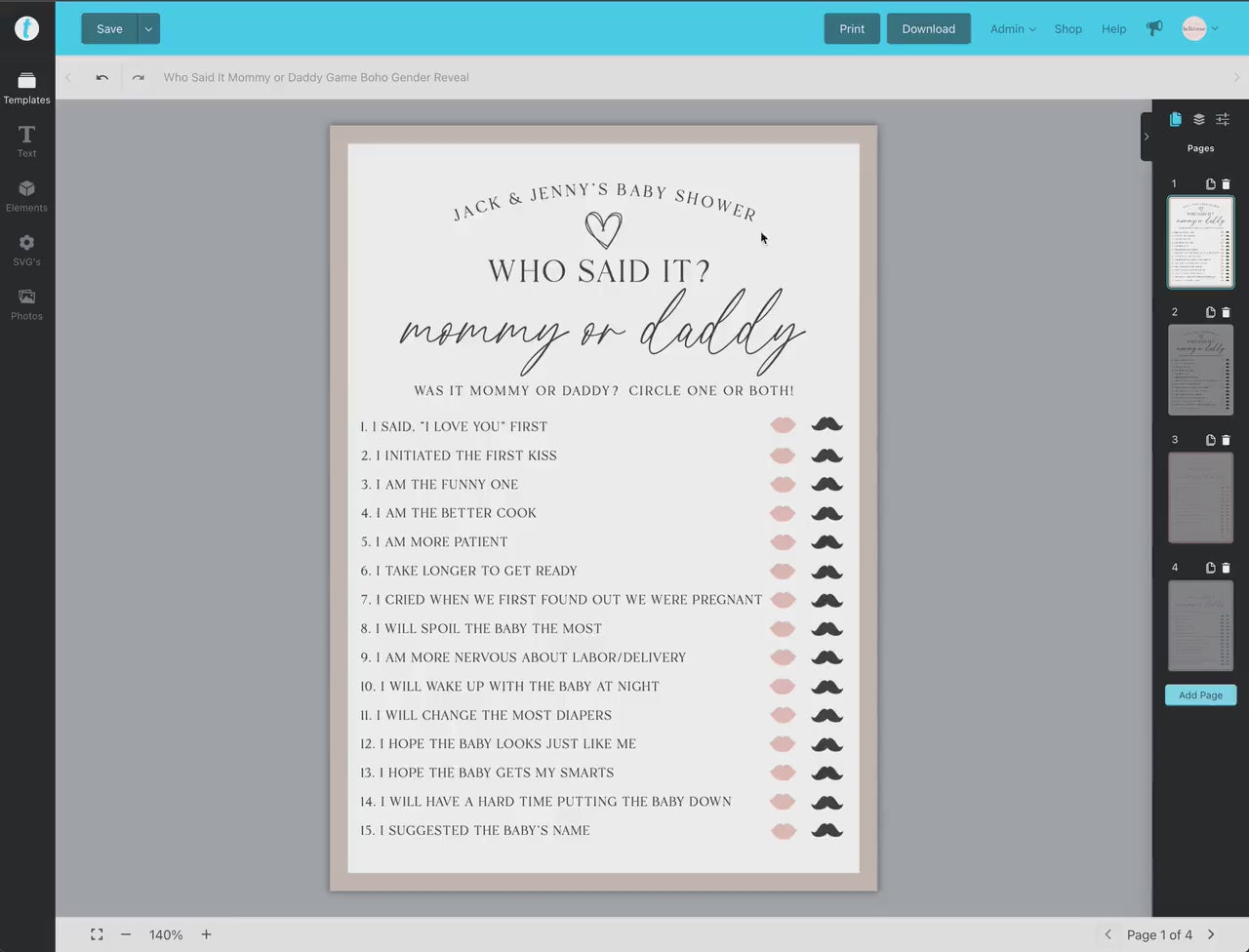1249x952 pixels.
Task: Switch to the Layers panel icon
Action: [x=1198, y=119]
